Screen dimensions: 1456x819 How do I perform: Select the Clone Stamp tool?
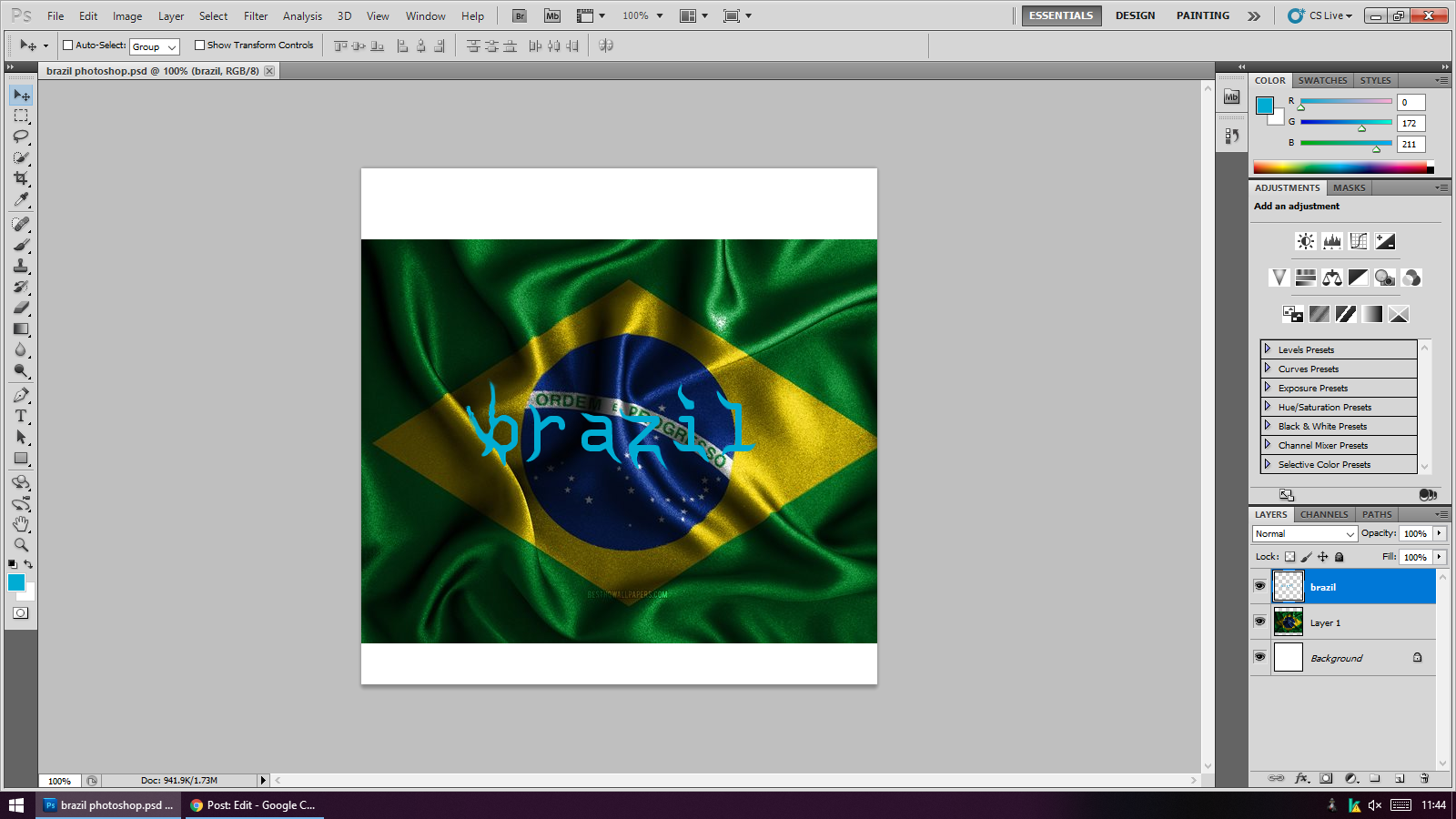tap(21, 266)
